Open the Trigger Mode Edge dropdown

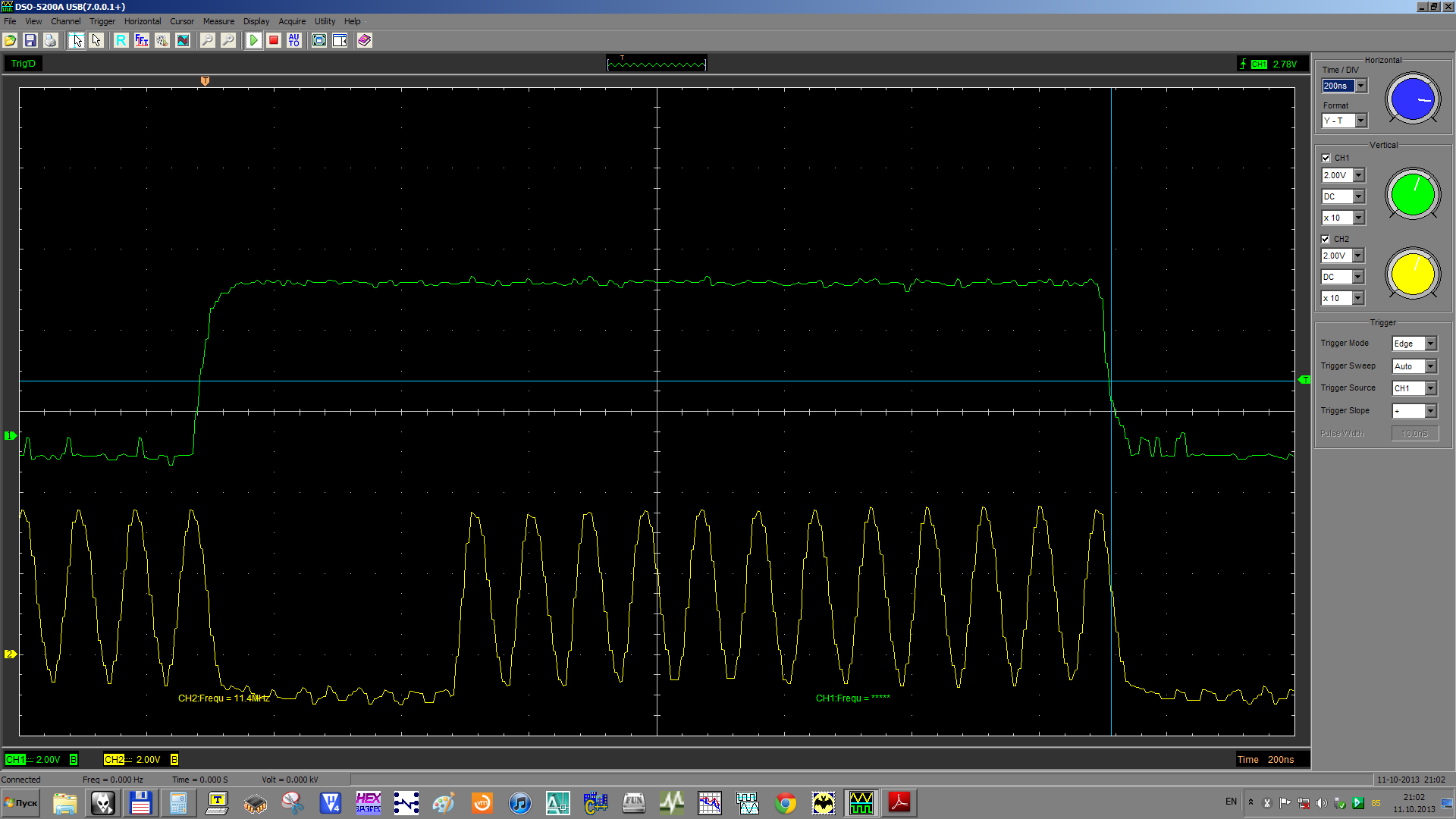click(1430, 344)
